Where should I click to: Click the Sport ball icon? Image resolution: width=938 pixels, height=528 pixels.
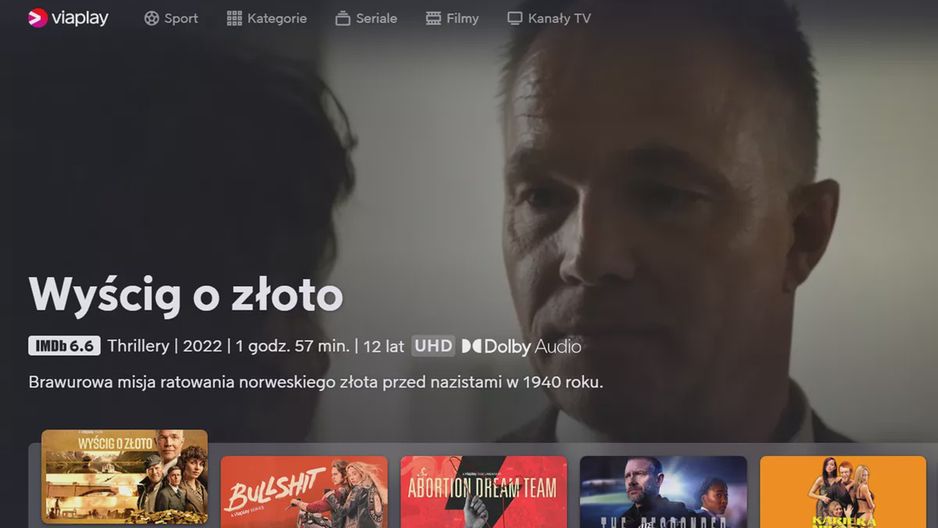coord(151,19)
